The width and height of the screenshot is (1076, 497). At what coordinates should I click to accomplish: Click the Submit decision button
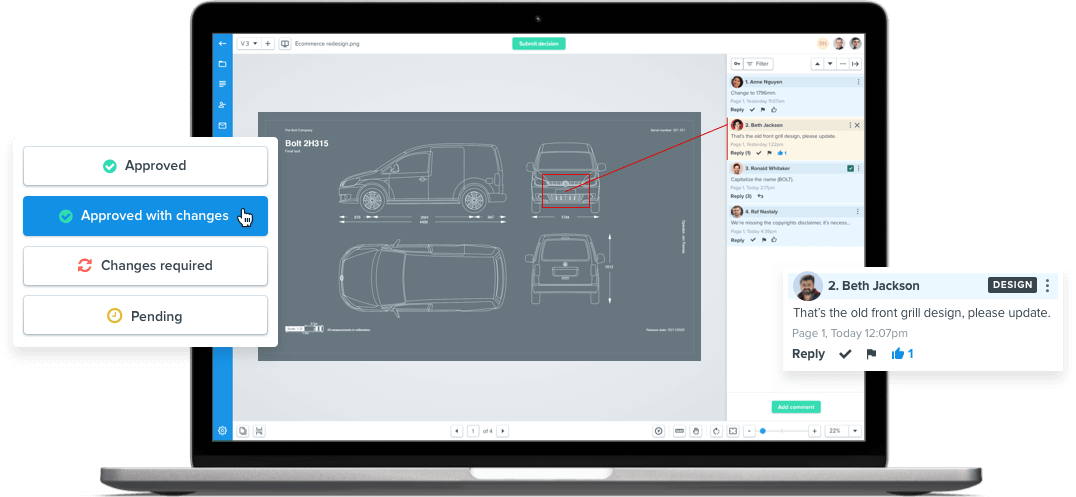tap(539, 44)
